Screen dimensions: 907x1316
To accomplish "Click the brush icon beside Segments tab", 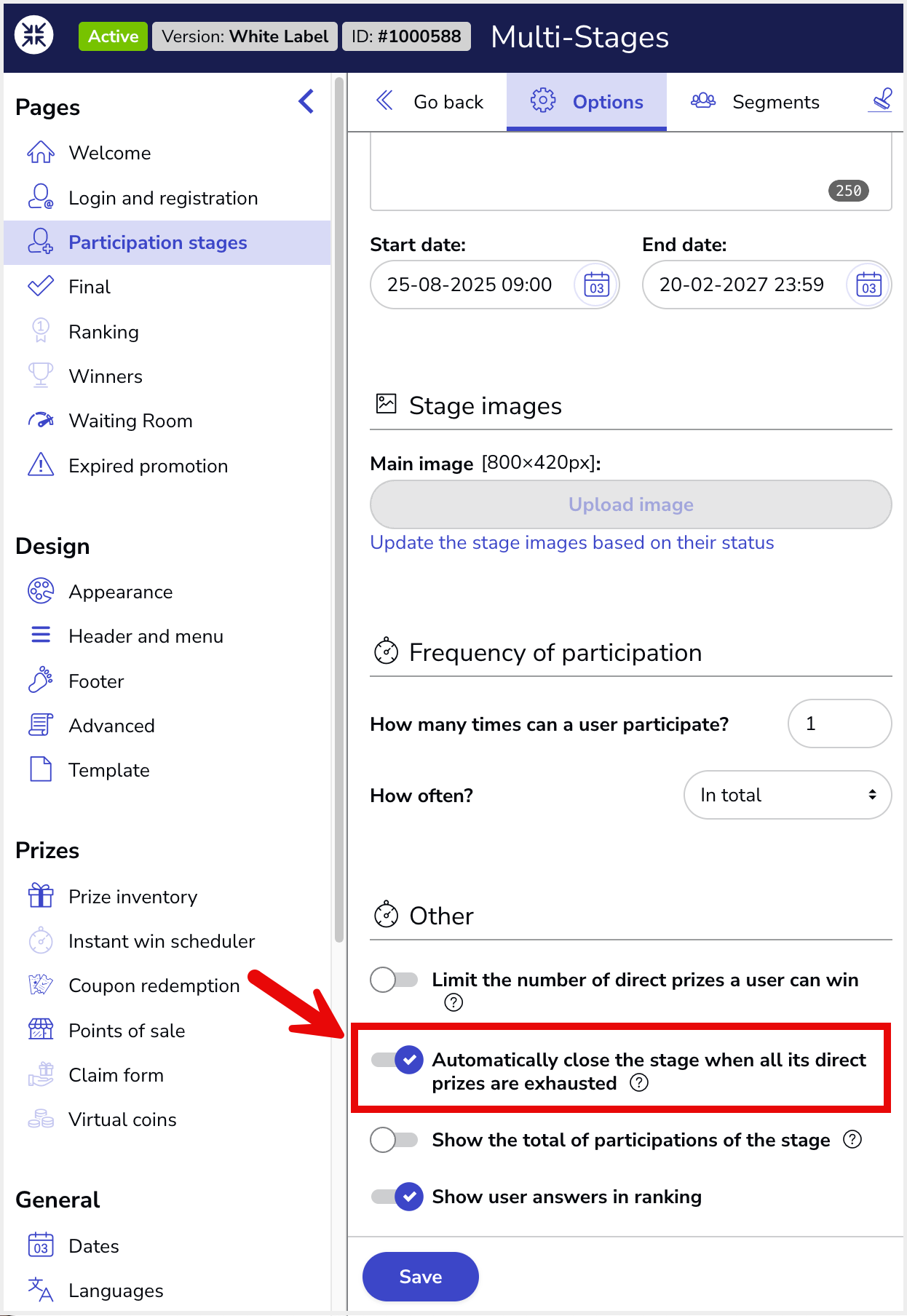I will pyautogui.click(x=882, y=100).
